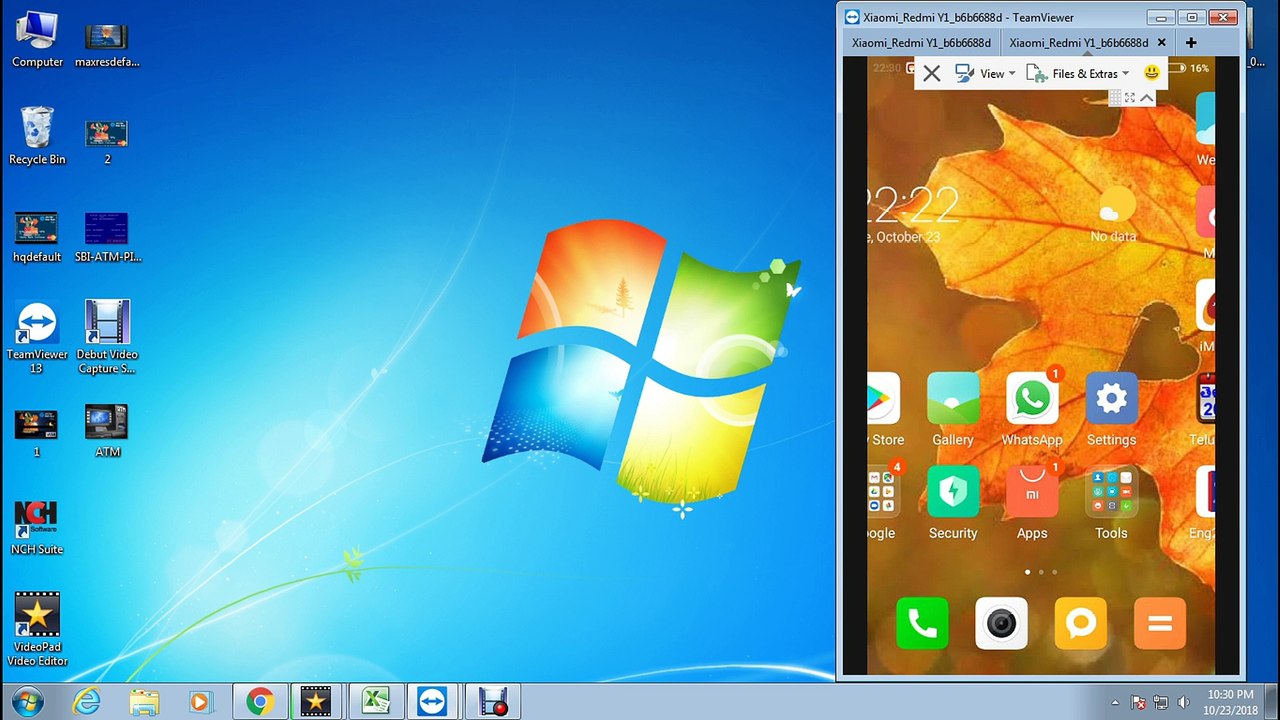The height and width of the screenshot is (720, 1280).
Task: Switch to Debut Video Capture in the taskbar
Action: (x=492, y=702)
